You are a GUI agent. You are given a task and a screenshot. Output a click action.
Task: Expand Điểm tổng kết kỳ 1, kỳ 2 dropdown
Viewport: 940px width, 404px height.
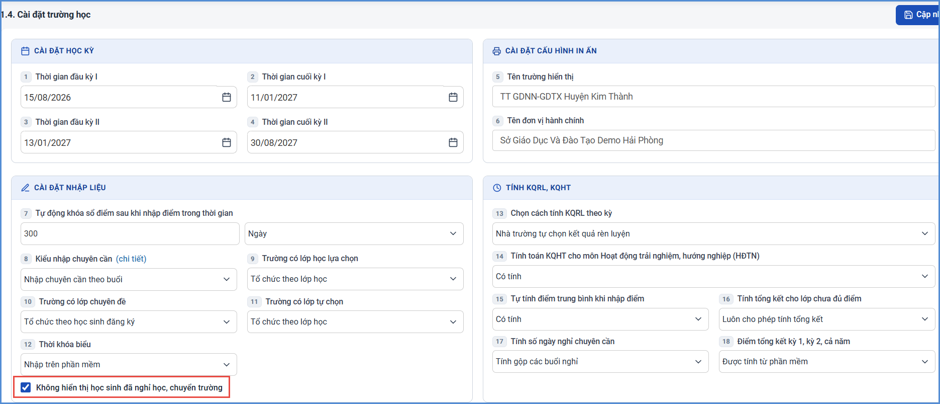827,361
